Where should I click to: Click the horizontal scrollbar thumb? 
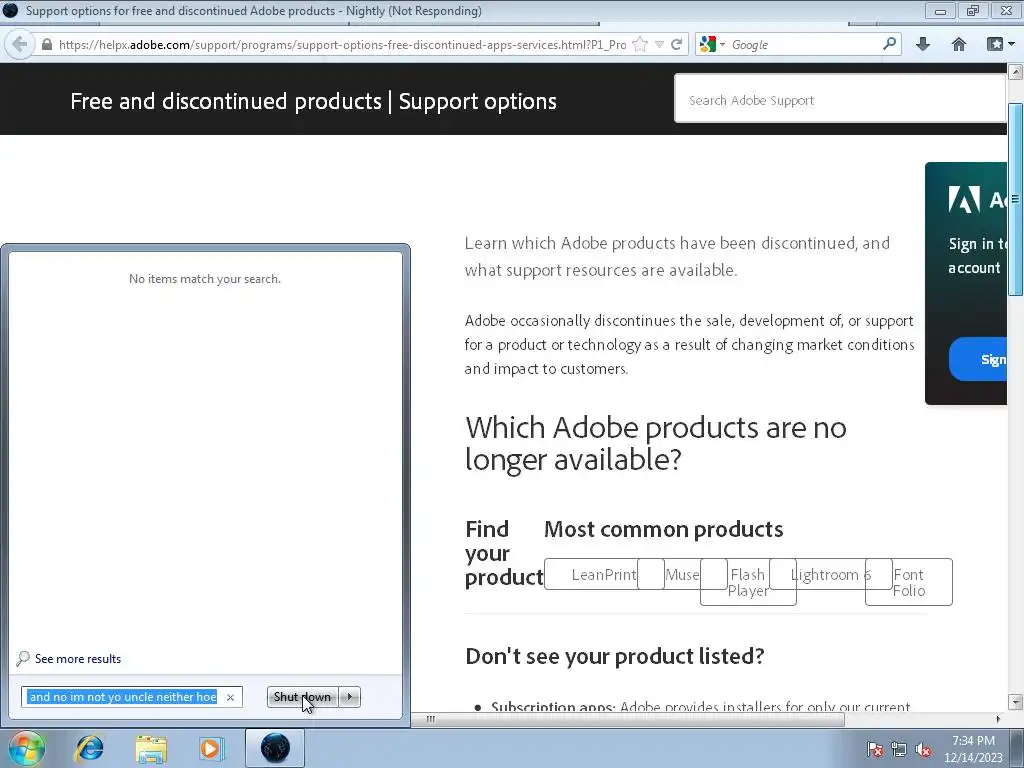(627, 719)
